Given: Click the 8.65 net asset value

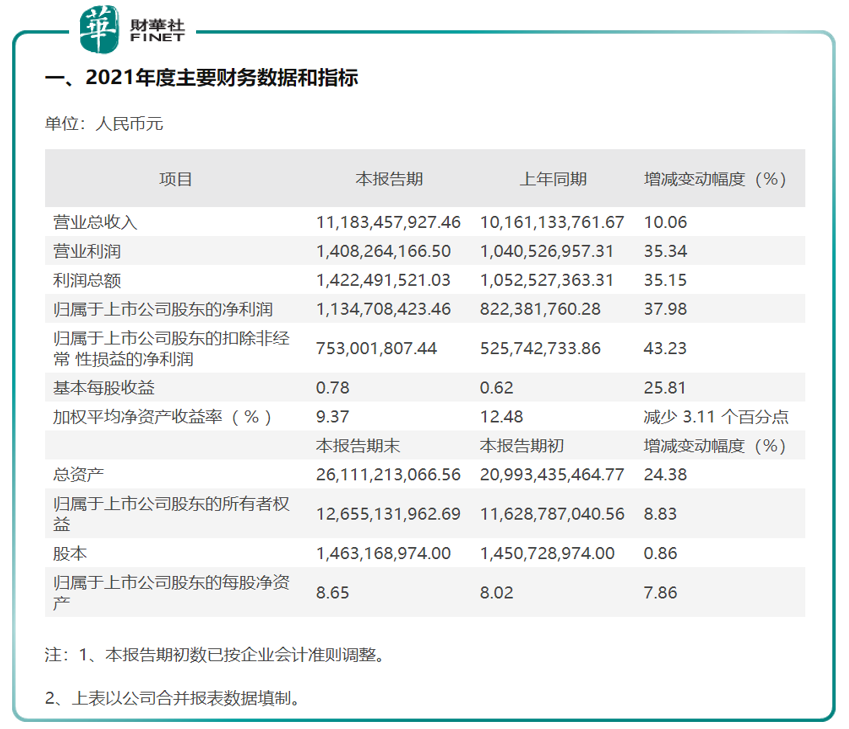Looking at the screenshot, I should tap(332, 593).
